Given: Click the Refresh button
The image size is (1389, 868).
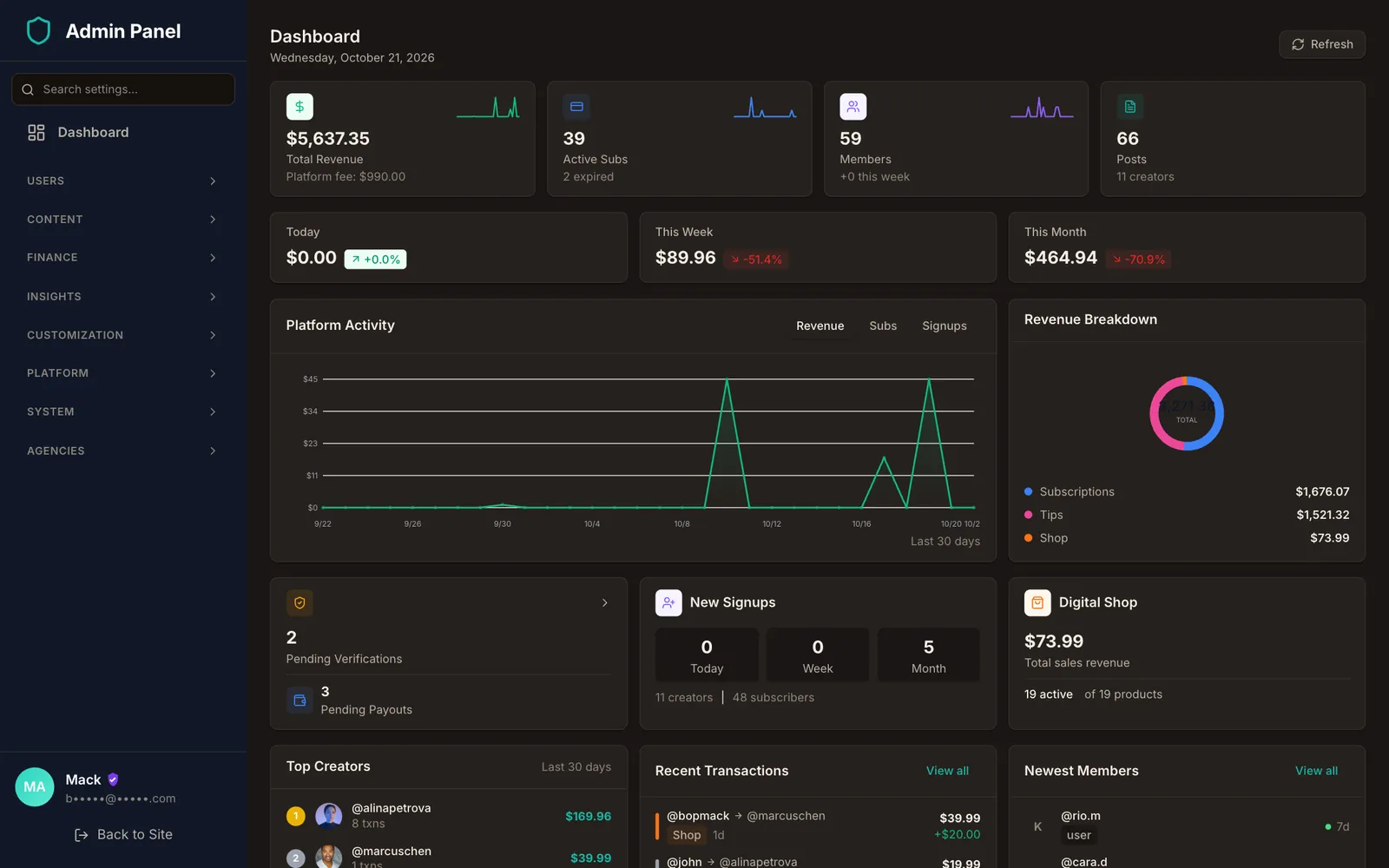Looking at the screenshot, I should (x=1322, y=44).
